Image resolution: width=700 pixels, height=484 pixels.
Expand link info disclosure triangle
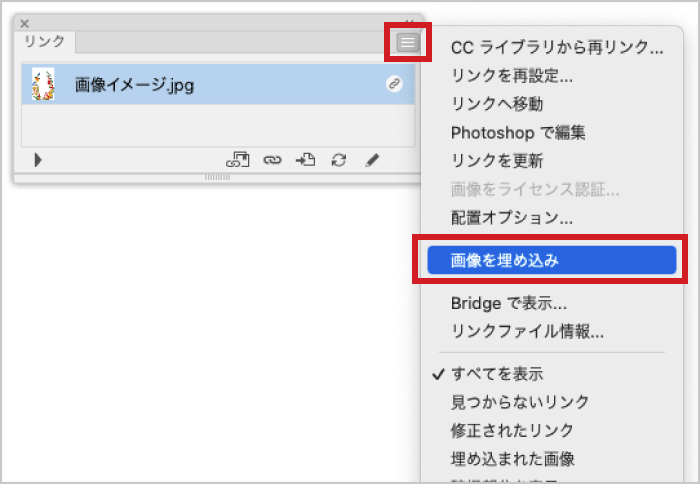pyautogui.click(x=38, y=160)
